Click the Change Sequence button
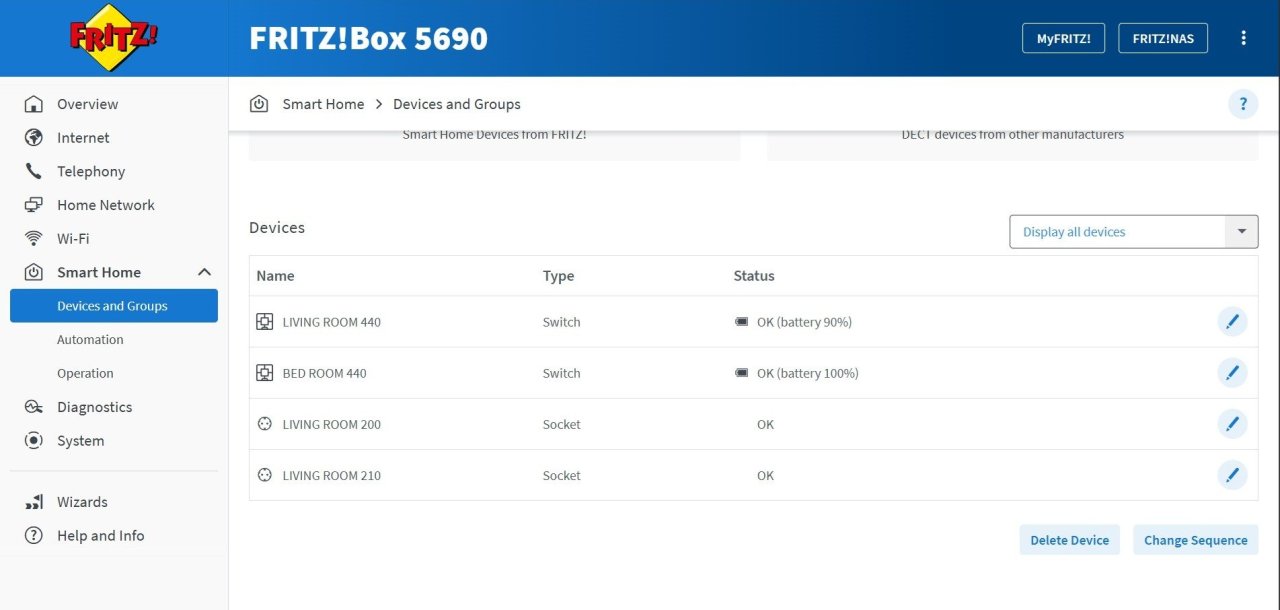The width and height of the screenshot is (1280, 610). pyautogui.click(x=1196, y=540)
